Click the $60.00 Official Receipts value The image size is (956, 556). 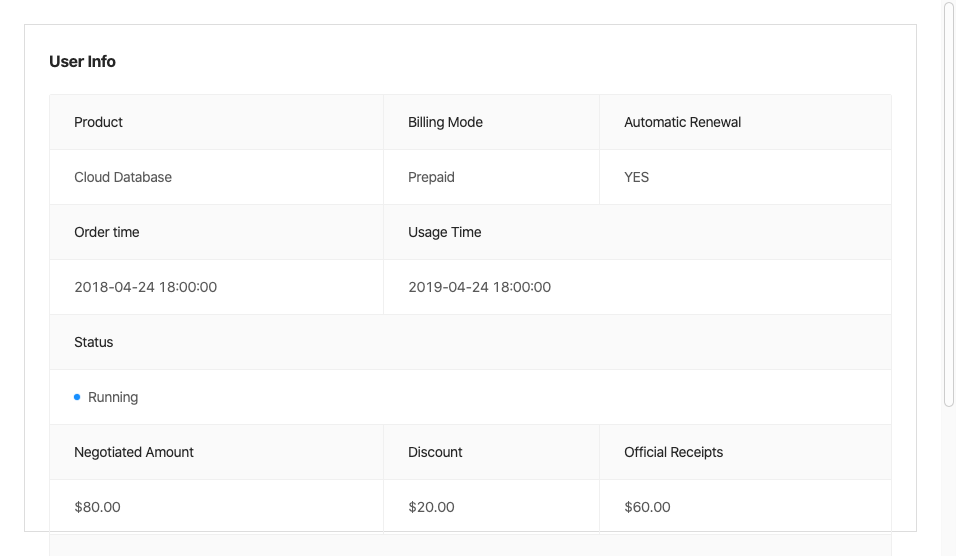click(x=647, y=507)
